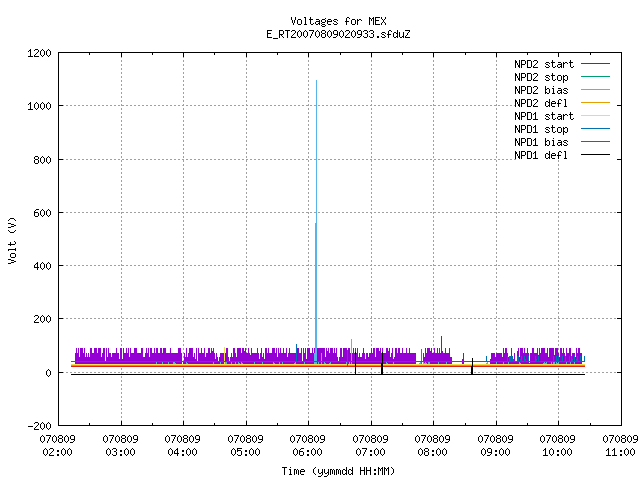
Task: Click the 10:00 x-axis time label
Action: point(557,453)
